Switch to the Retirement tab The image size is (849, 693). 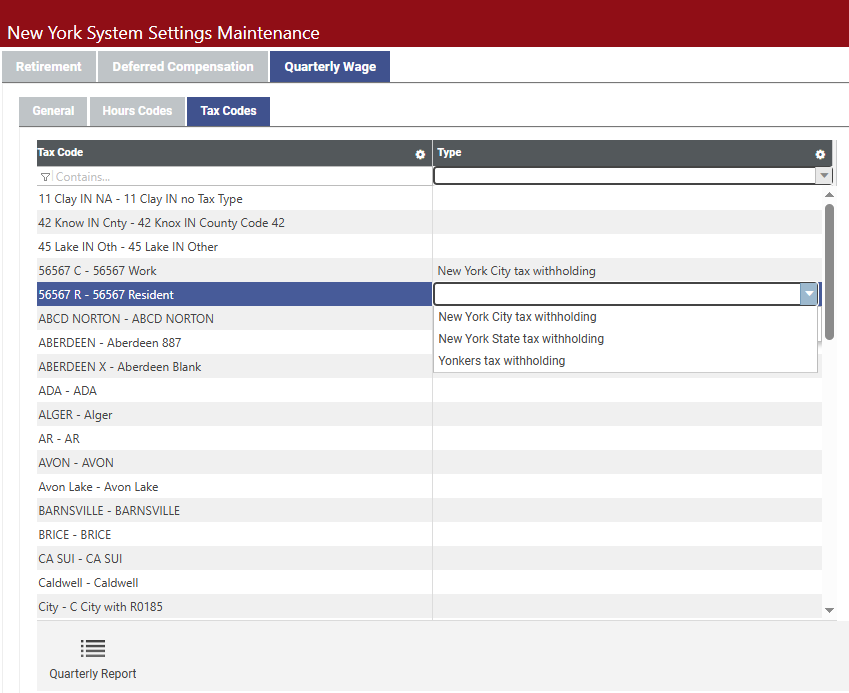pos(49,67)
